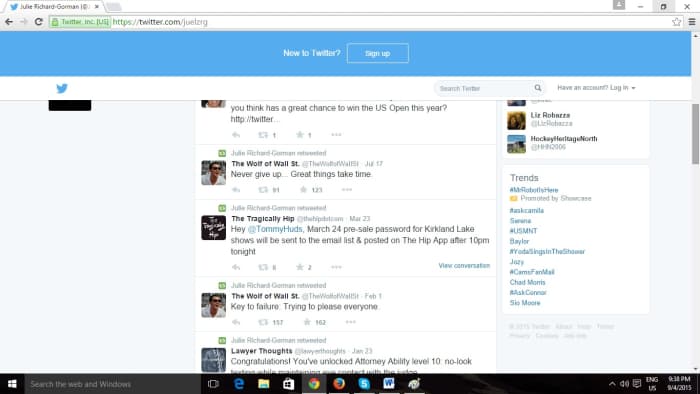Open Lawyer Thoughts profile name
Screen dimensions: 700x394
tap(262, 351)
